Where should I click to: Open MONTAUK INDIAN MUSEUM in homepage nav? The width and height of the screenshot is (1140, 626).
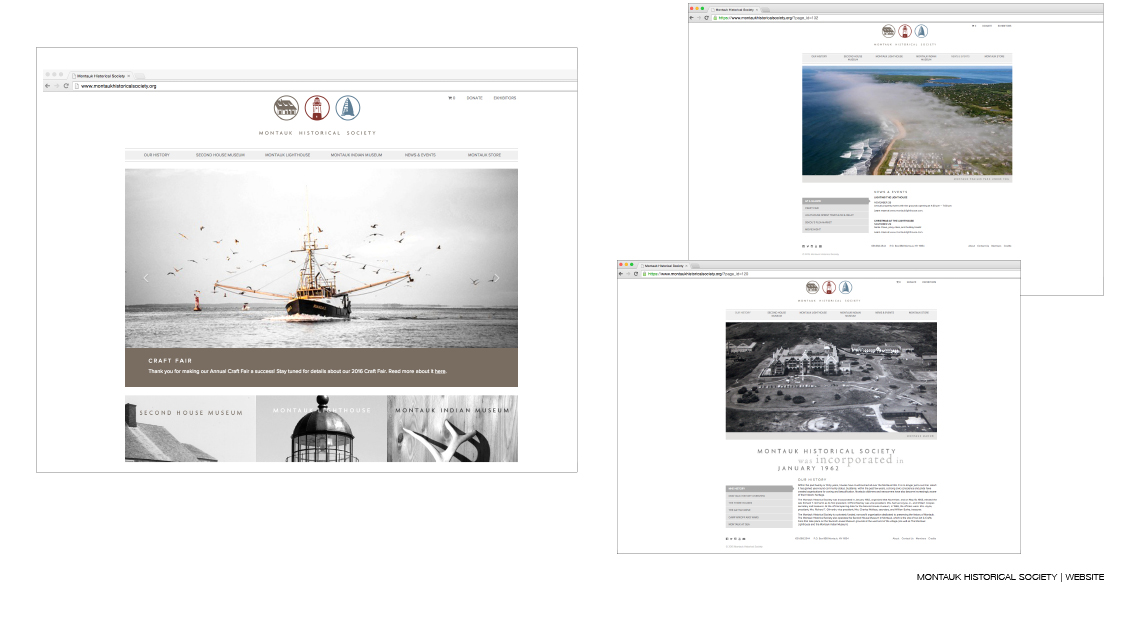coord(356,155)
